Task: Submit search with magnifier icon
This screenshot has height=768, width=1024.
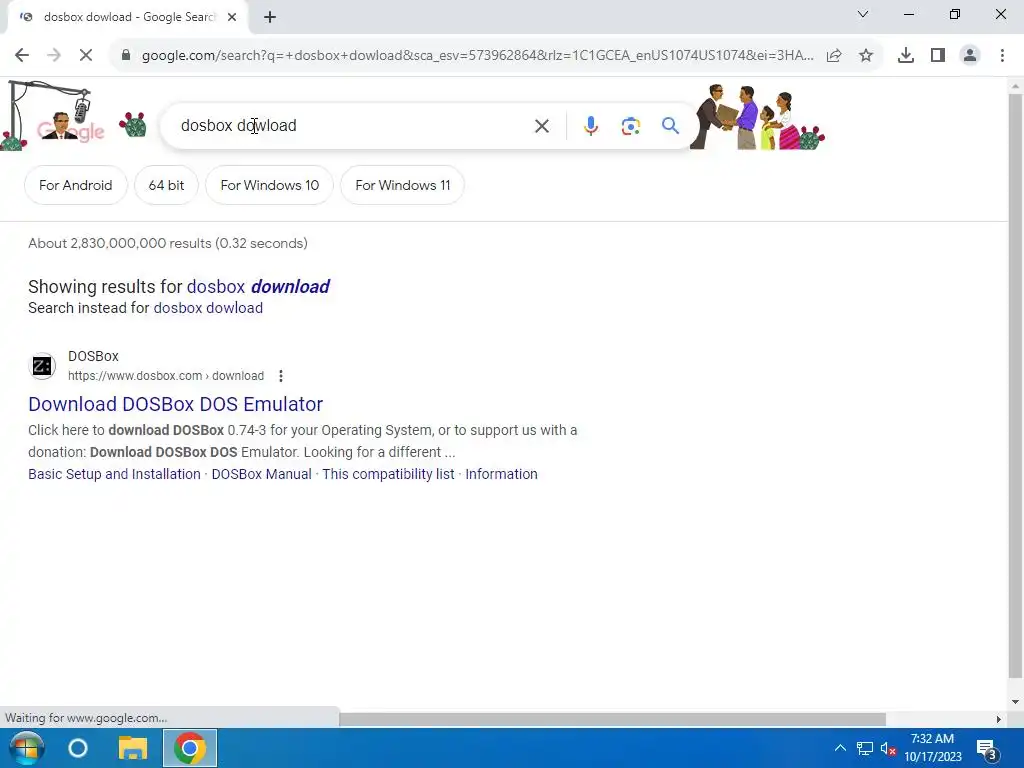Action: pos(670,126)
